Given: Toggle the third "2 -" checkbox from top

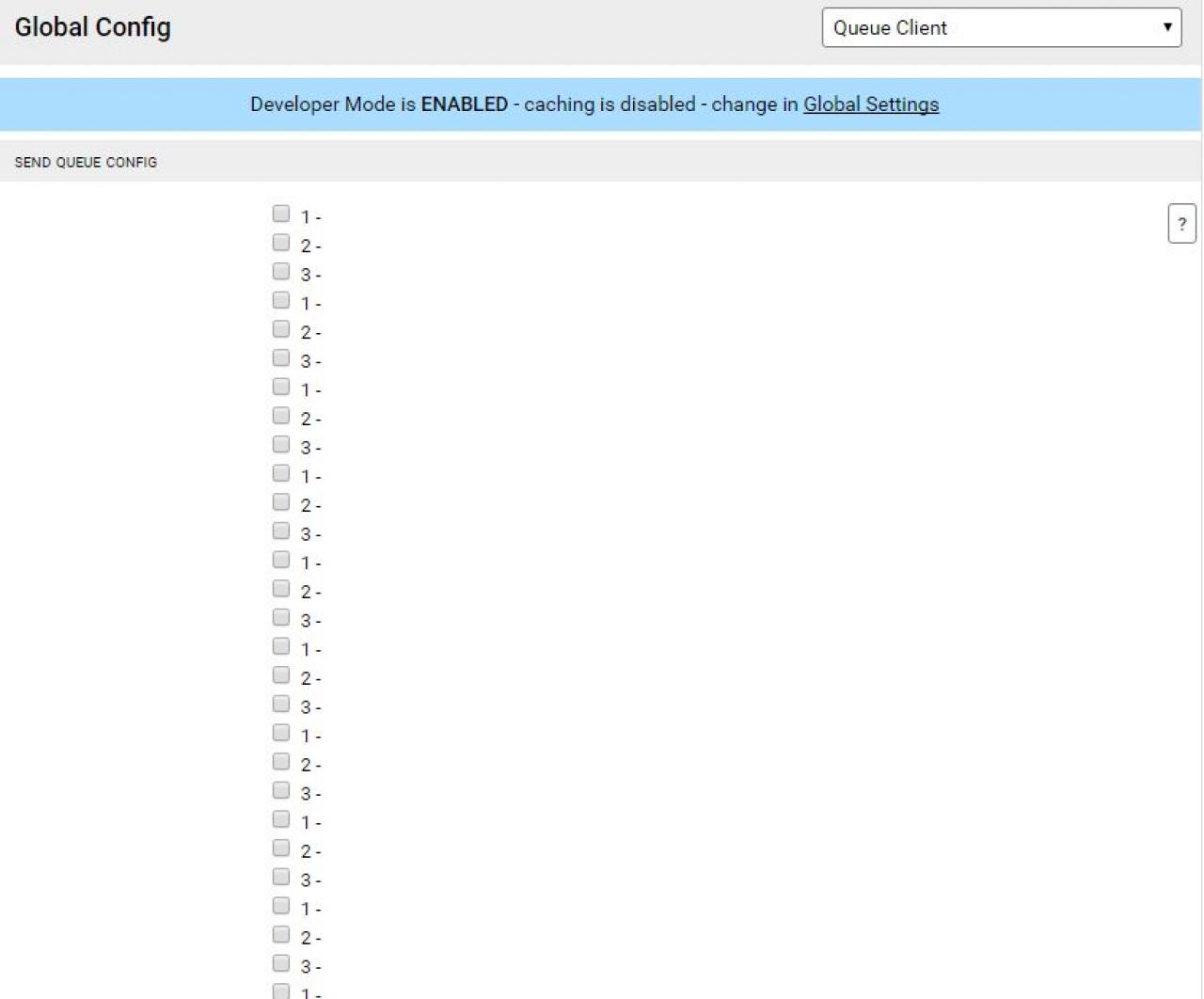Looking at the screenshot, I should tap(281, 416).
